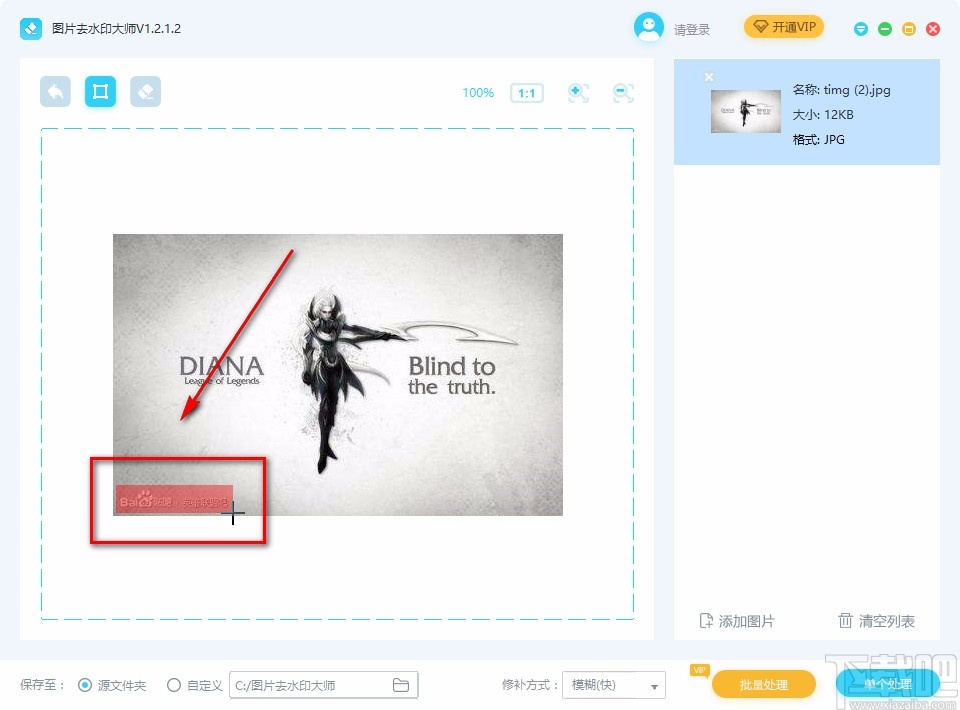This screenshot has width=960, height=710.
Task: Zoom out with the magnifier minus icon
Action: pyautogui.click(x=623, y=93)
